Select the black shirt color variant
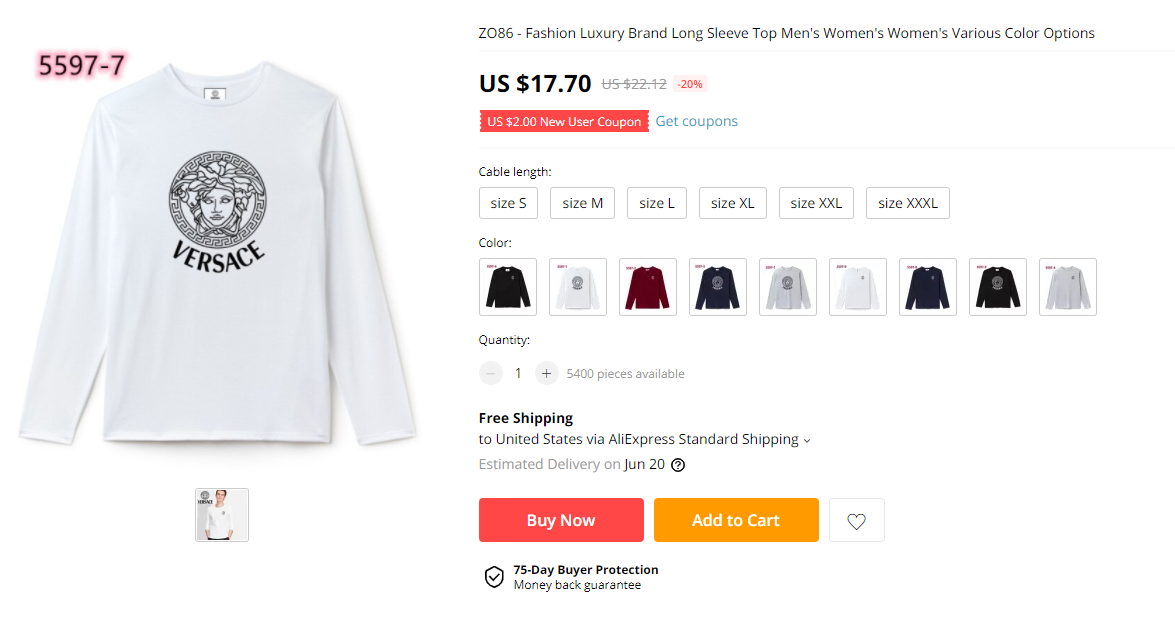 [x=507, y=286]
